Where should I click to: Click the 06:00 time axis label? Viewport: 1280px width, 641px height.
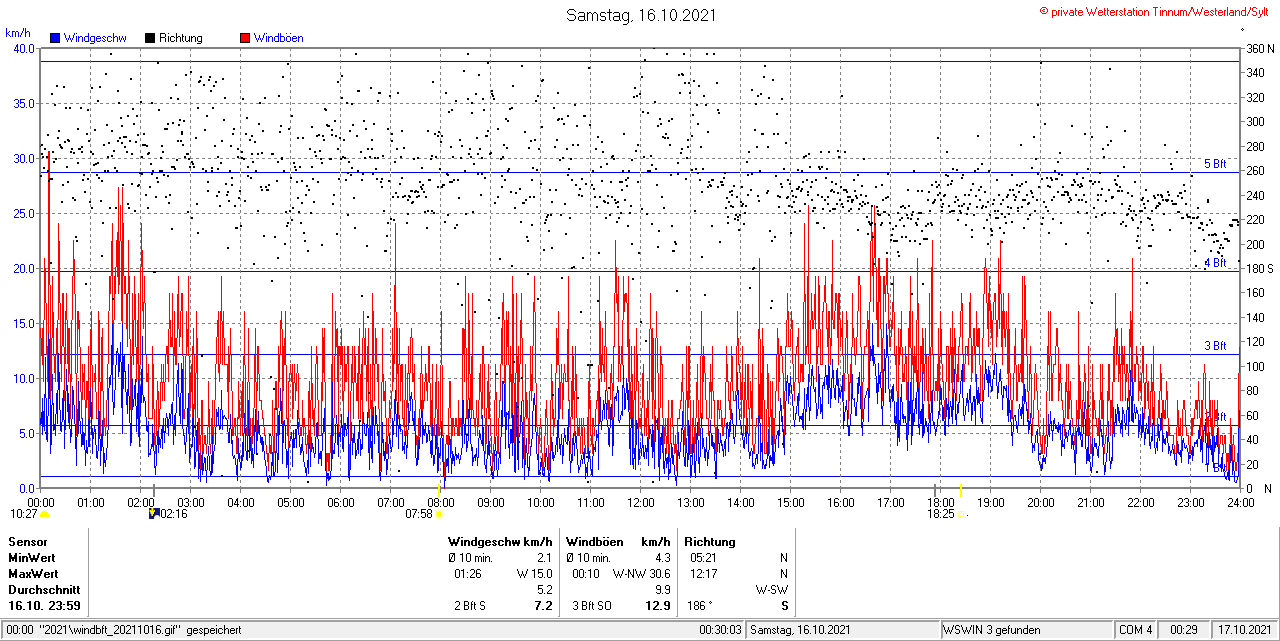click(x=341, y=502)
